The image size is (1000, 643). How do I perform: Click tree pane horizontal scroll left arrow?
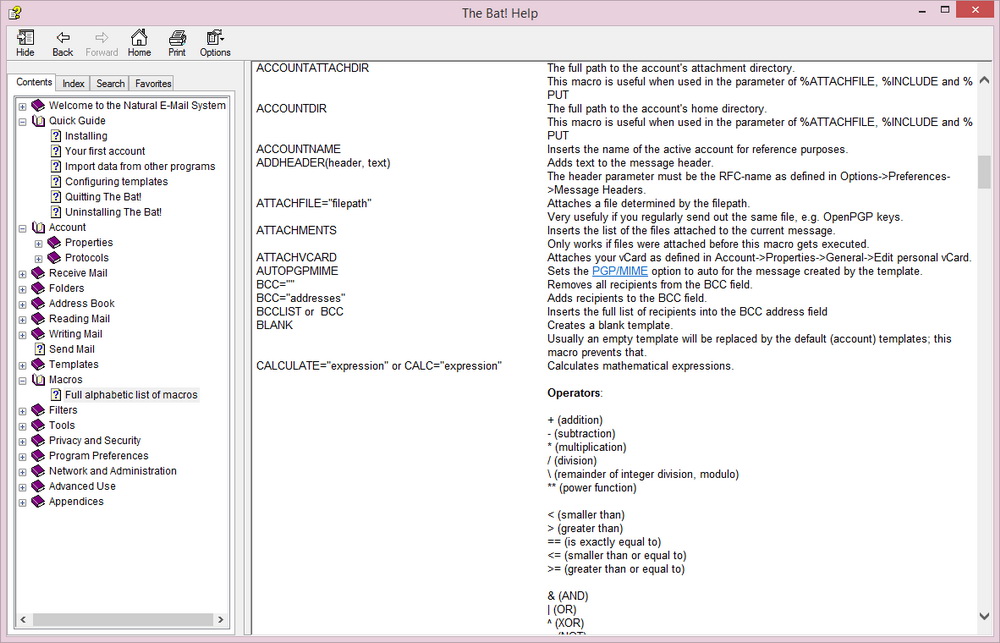(24, 619)
